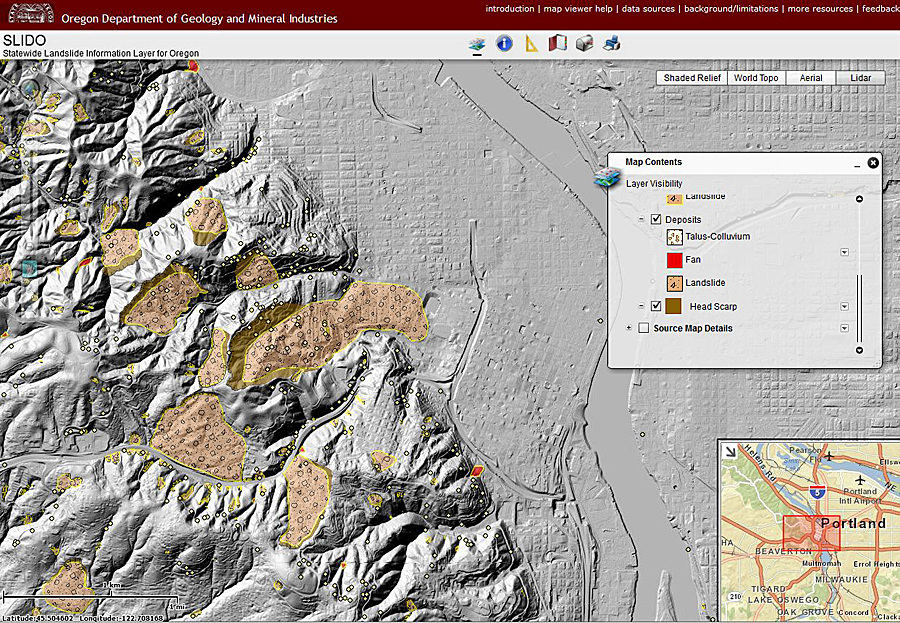Click the Fan layer red color swatch
Image resolution: width=900 pixels, height=623 pixels.
pyautogui.click(x=675, y=259)
